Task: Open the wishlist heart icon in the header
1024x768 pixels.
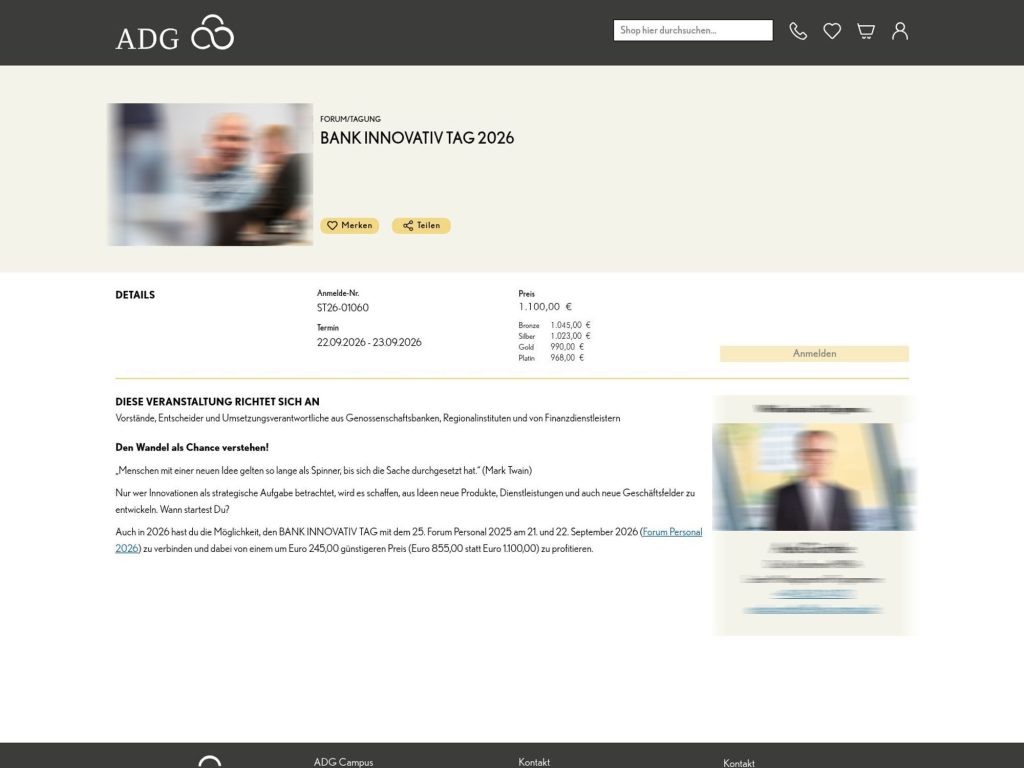Action: point(831,31)
